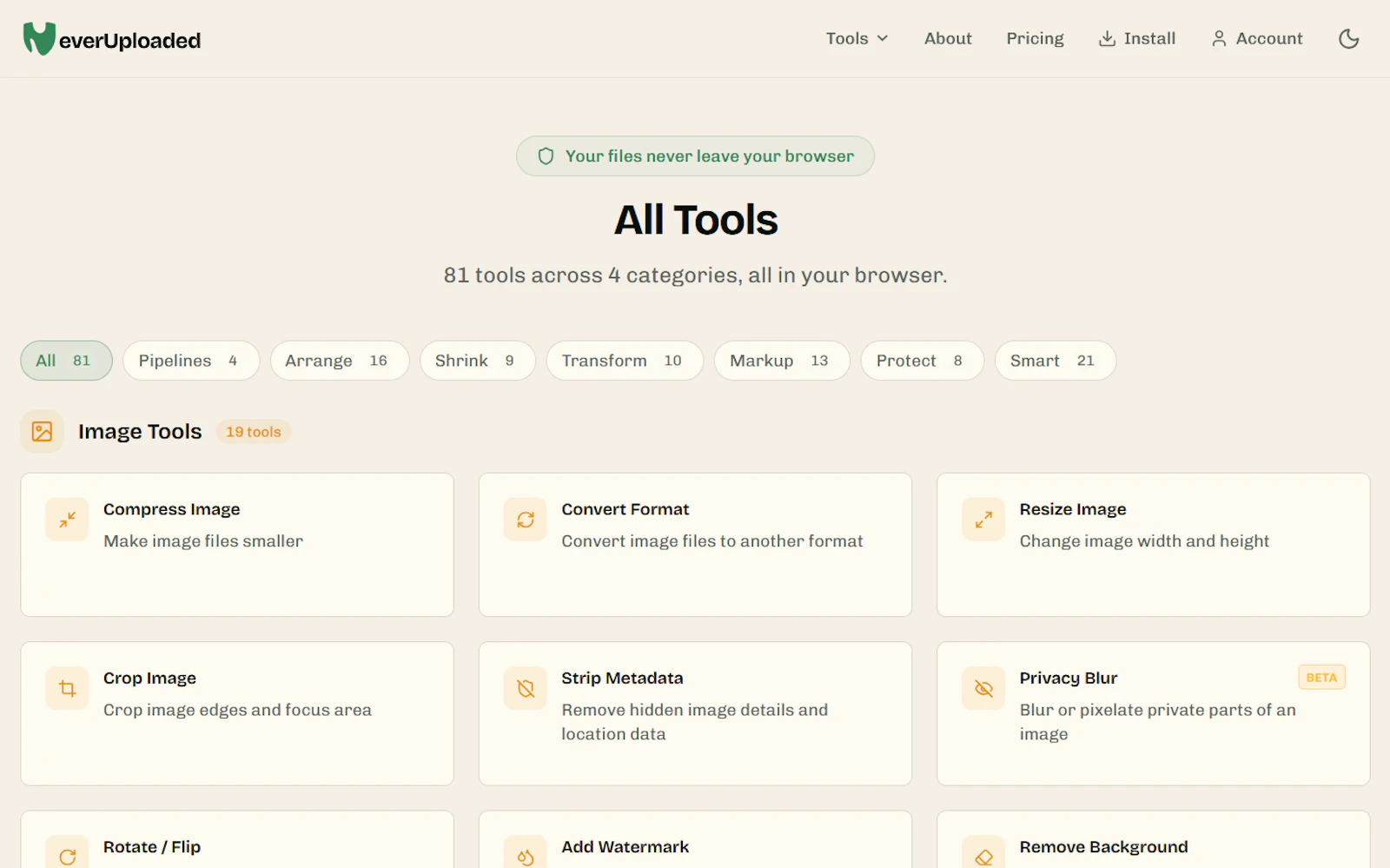Click 'Convert image files to another format' text
This screenshot has width=1390, height=868.
712,541
